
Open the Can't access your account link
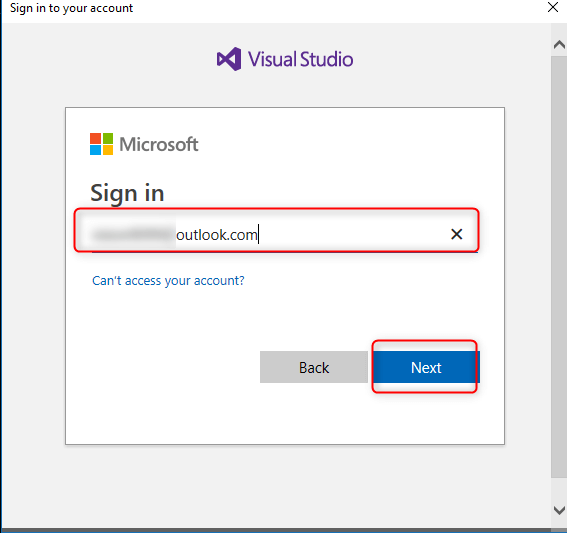click(168, 281)
